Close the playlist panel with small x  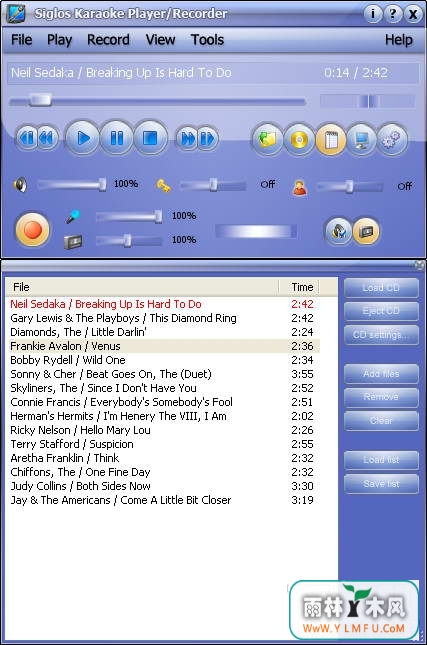(419, 265)
